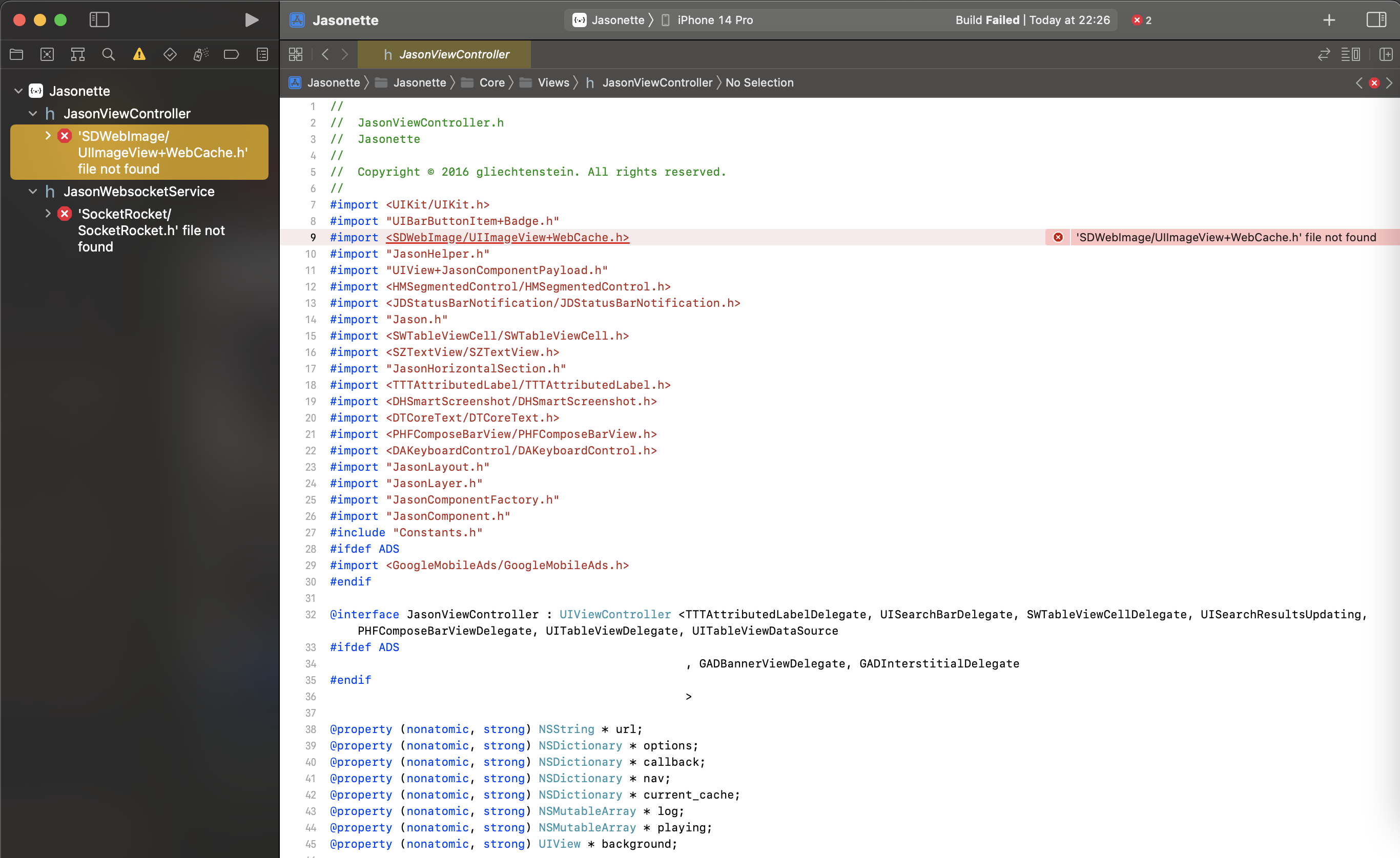
Task: Toggle the right inspector panel
Action: pos(1375,20)
